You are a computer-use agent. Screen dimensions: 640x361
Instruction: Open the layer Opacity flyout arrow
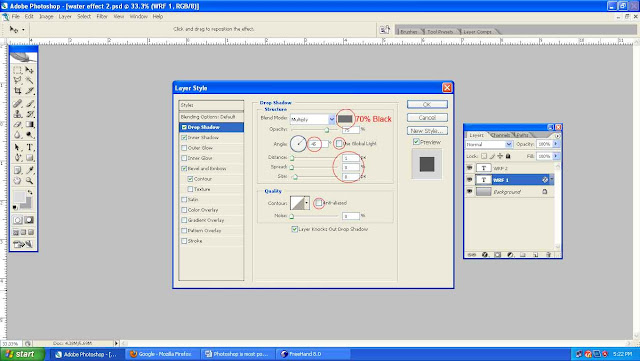[556, 144]
